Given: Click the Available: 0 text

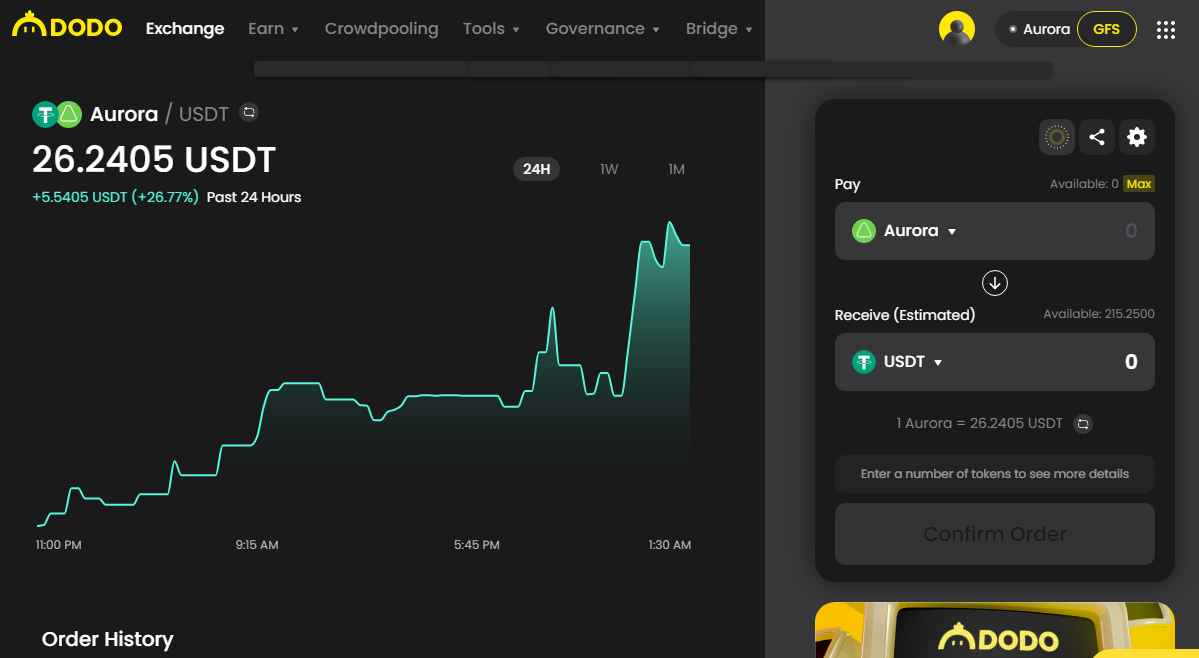Looking at the screenshot, I should [x=1084, y=183].
